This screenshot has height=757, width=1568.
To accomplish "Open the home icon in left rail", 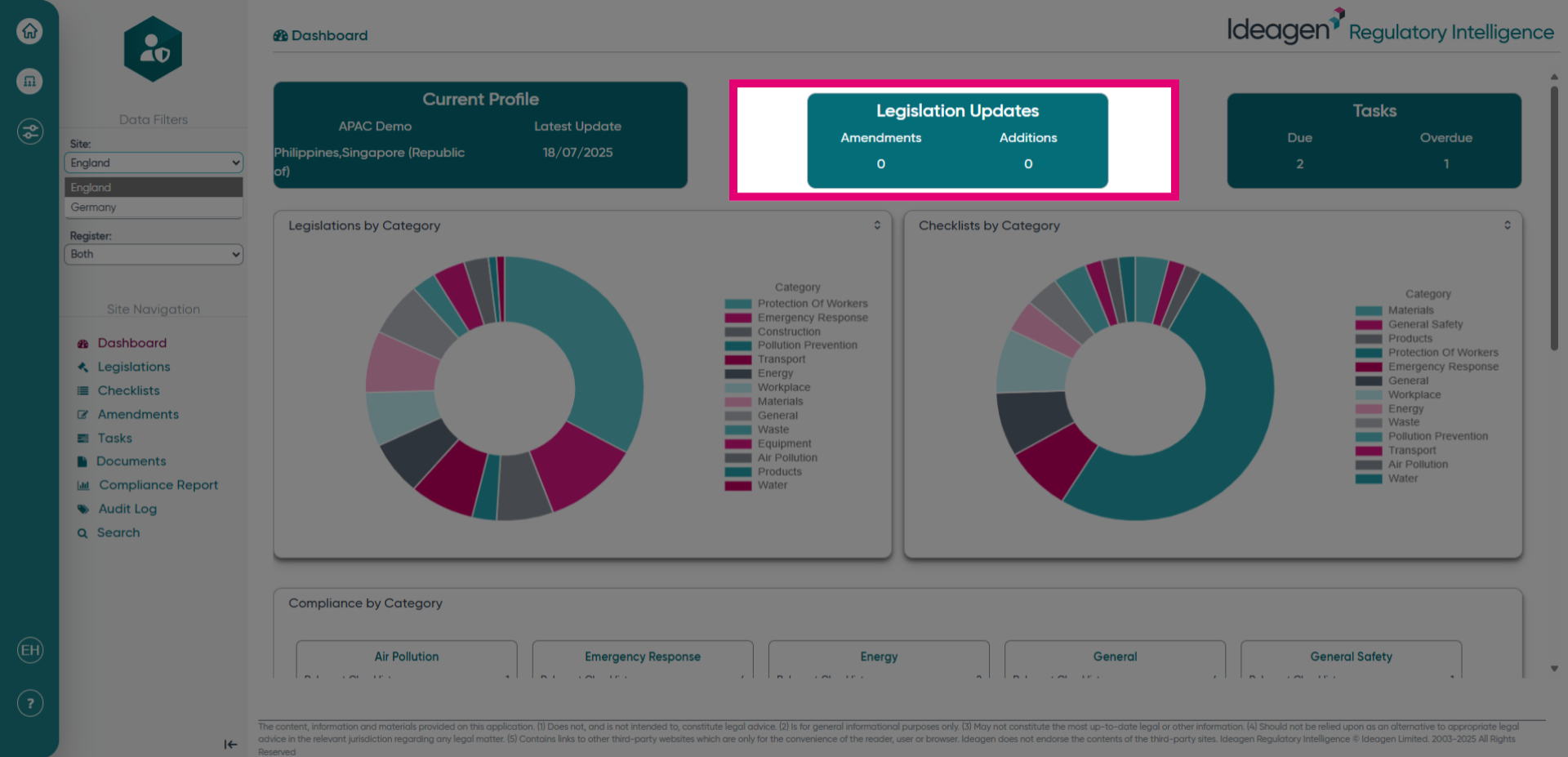I will [x=30, y=31].
